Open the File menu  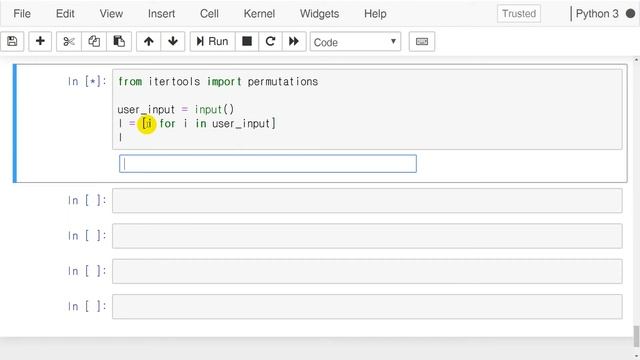click(22, 13)
